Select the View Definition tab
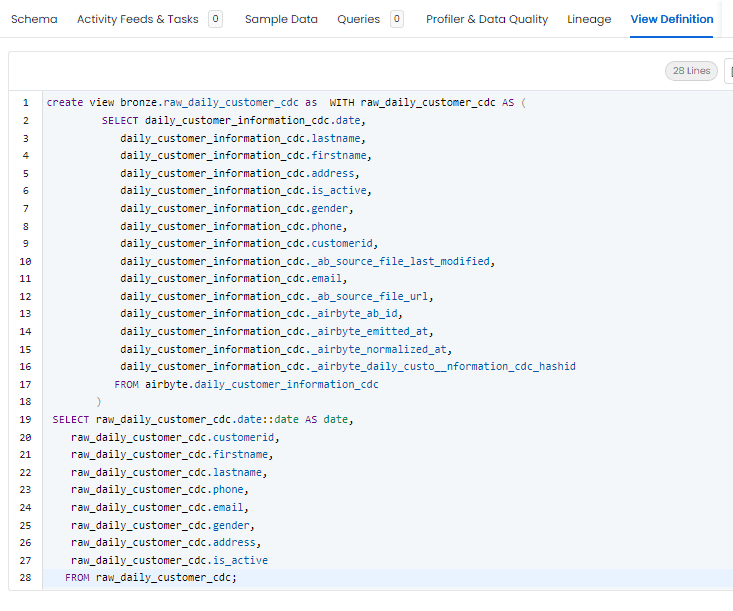Viewport: 733px width, 611px height. click(672, 19)
